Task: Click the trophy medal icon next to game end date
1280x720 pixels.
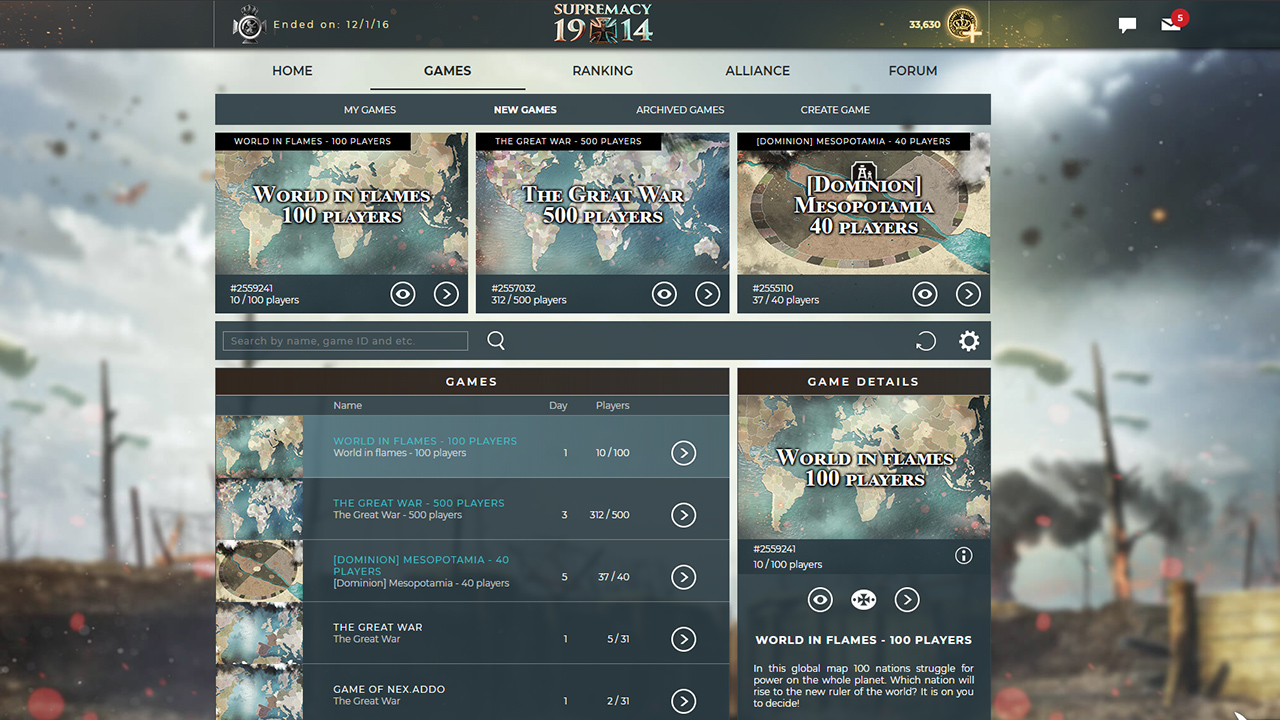Action: [x=249, y=24]
